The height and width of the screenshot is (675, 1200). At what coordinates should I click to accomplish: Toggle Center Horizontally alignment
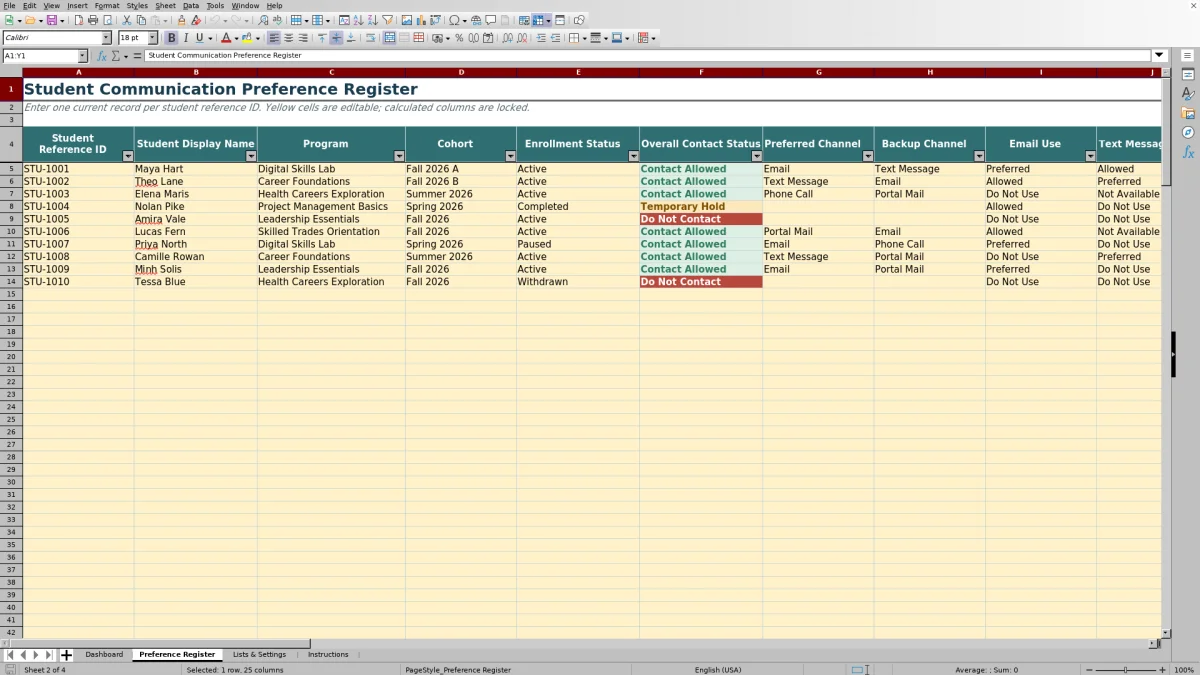(x=289, y=38)
